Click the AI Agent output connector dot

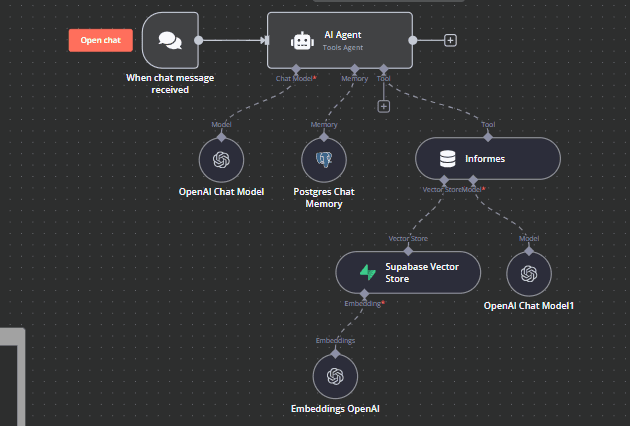coord(413,40)
